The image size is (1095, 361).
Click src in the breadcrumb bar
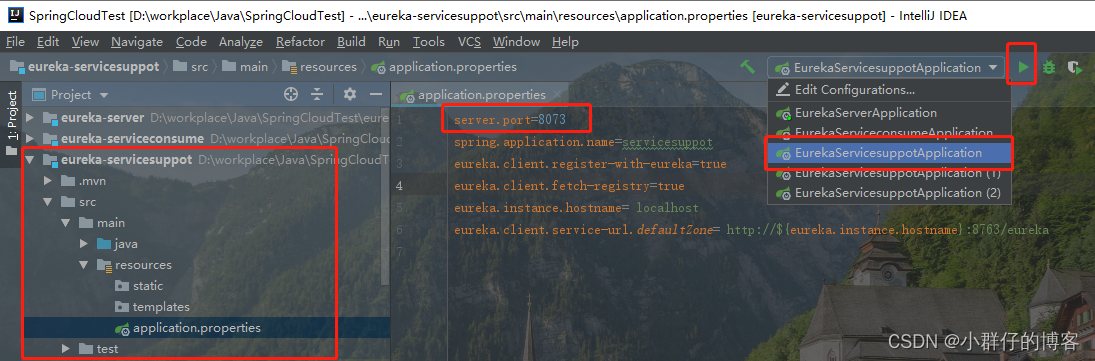(191, 67)
